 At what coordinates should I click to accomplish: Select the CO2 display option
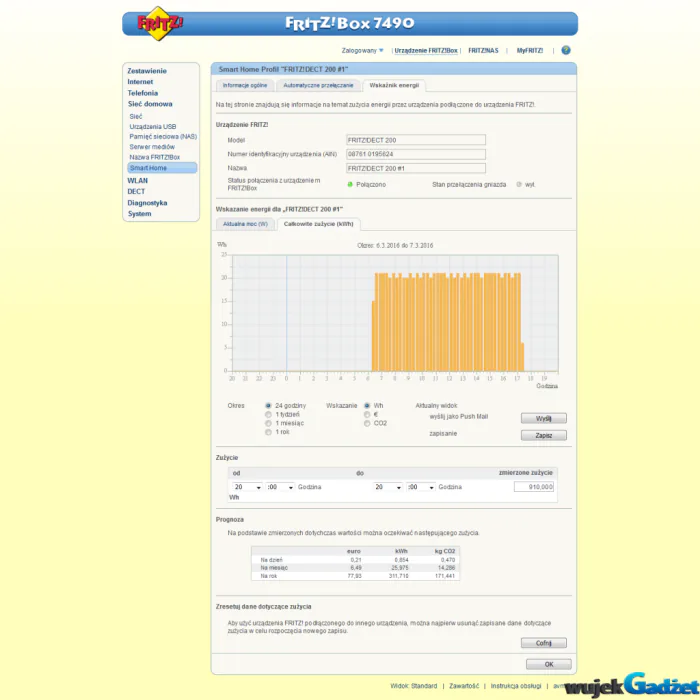(x=367, y=423)
